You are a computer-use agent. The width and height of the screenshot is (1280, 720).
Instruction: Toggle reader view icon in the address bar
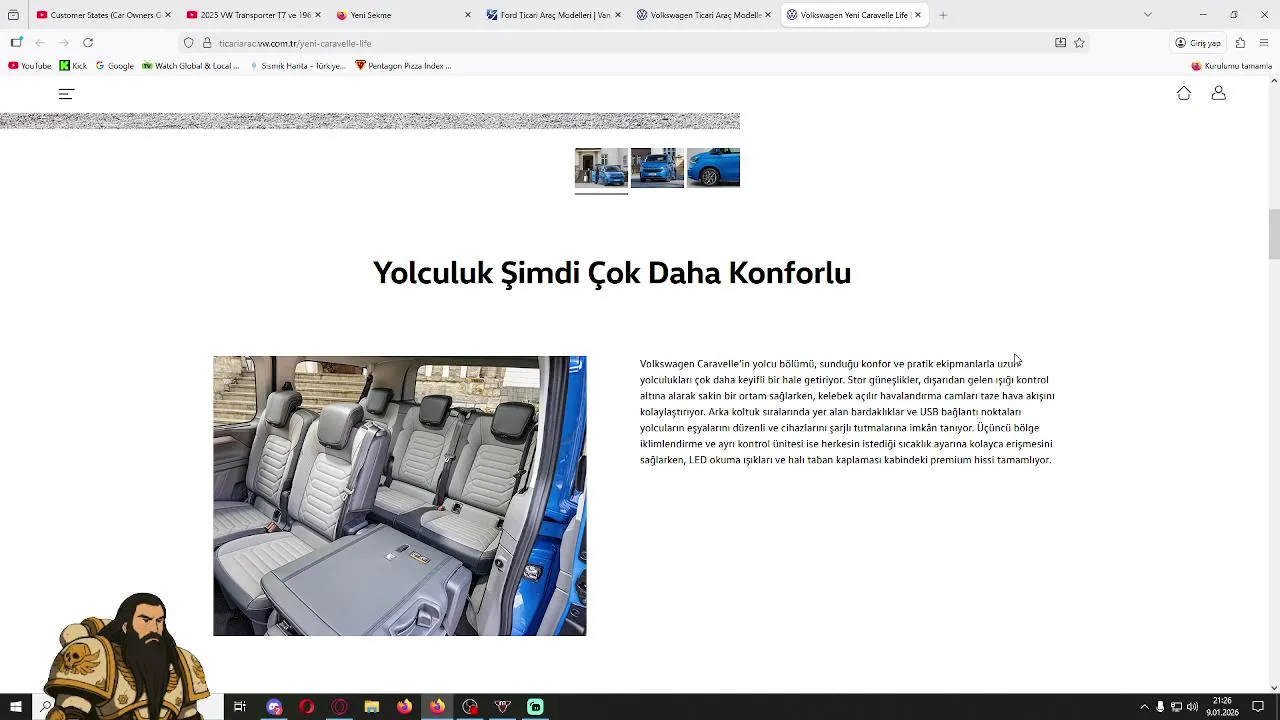(x=1060, y=43)
